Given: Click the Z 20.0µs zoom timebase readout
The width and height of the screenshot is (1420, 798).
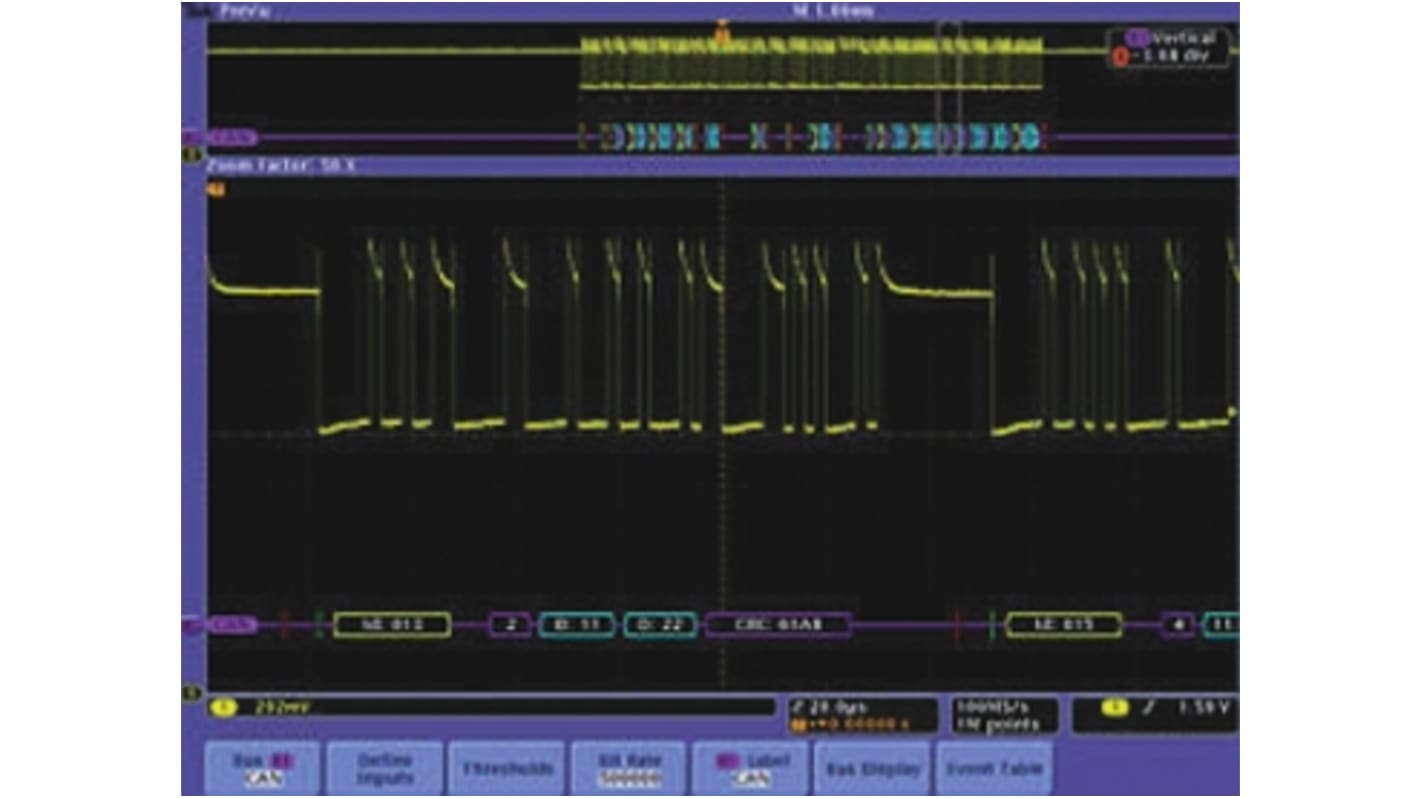Looking at the screenshot, I should pyautogui.click(x=862, y=715).
